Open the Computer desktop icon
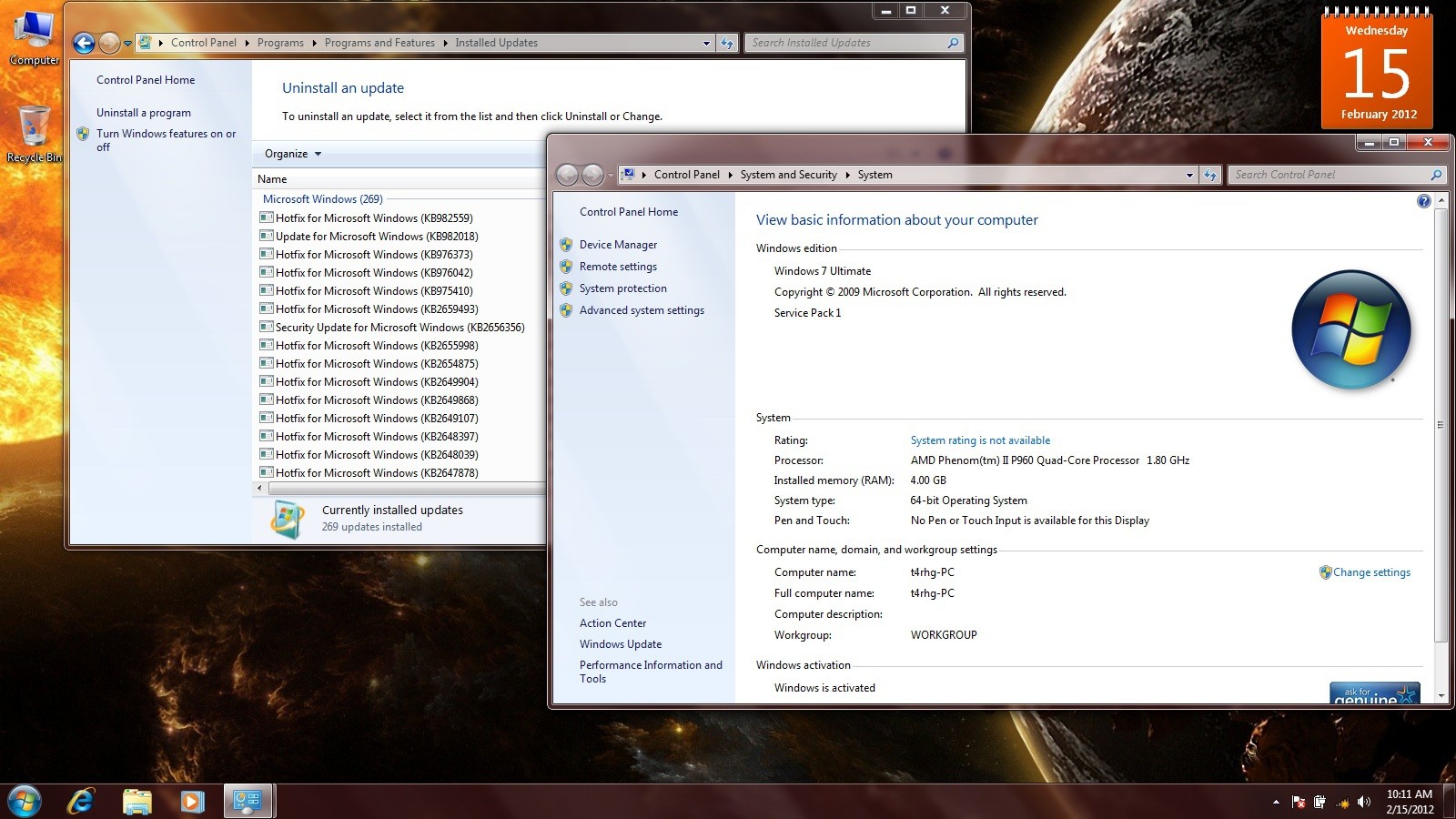The image size is (1456, 819). [34, 38]
